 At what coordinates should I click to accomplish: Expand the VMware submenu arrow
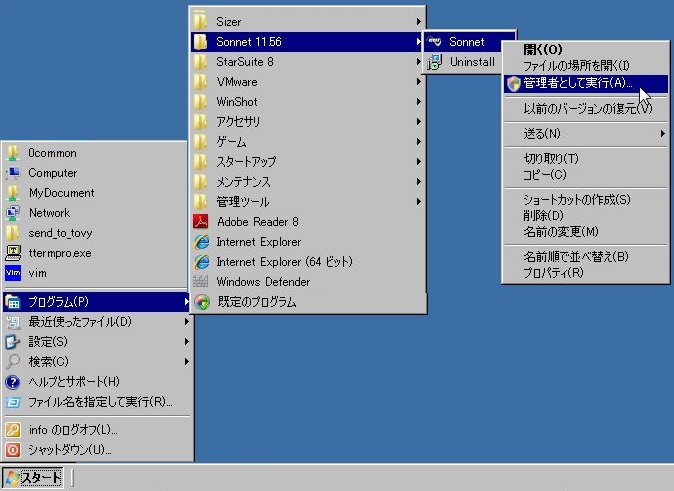418,82
